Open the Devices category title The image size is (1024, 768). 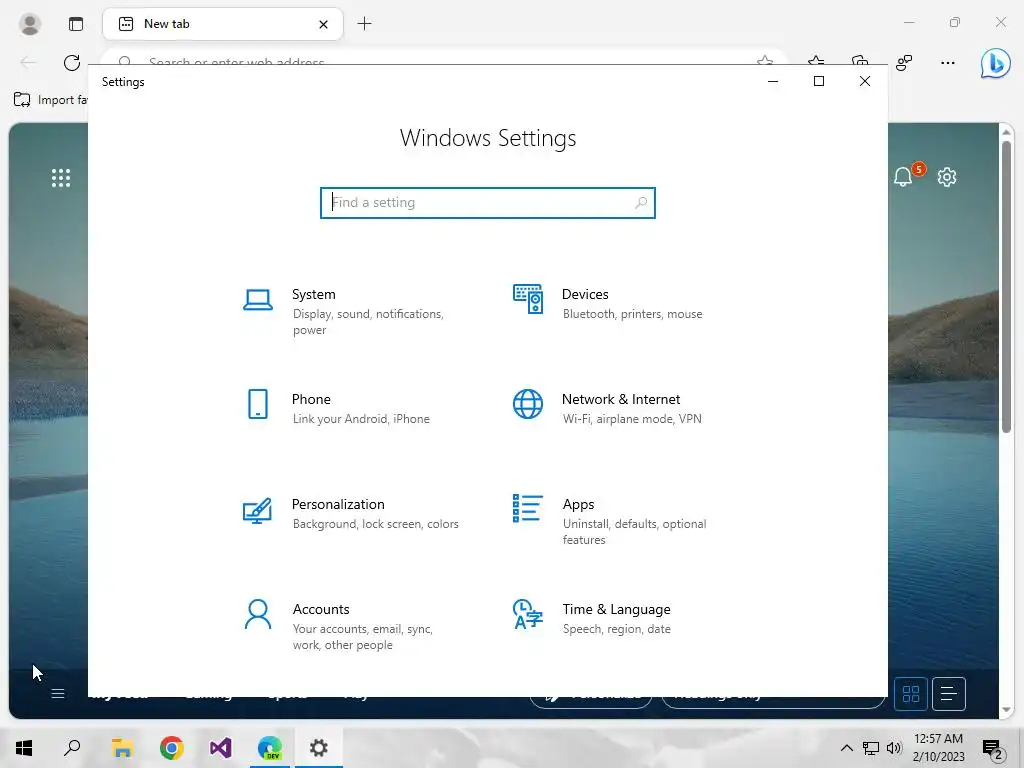pos(585,295)
